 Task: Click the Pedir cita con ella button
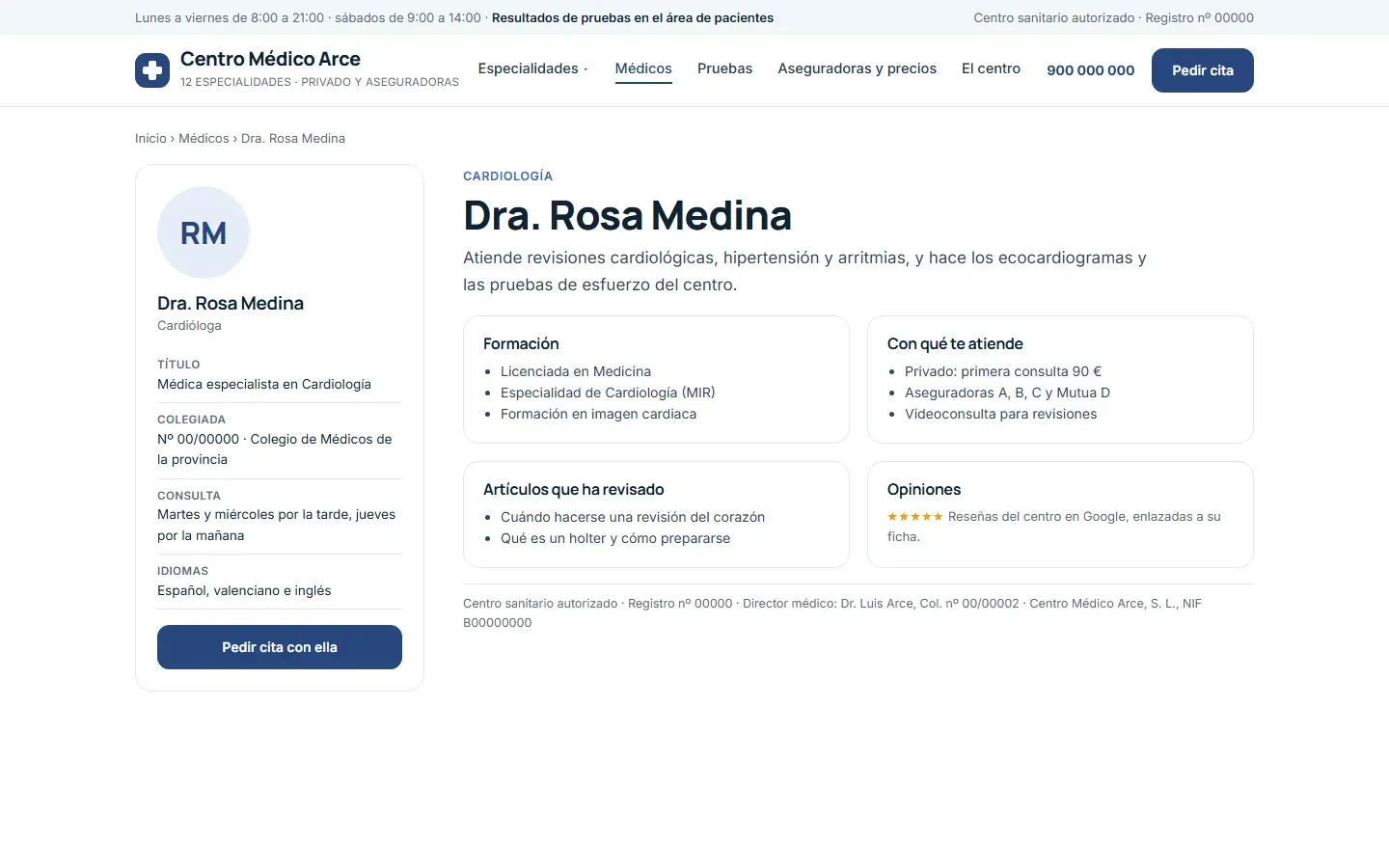point(280,647)
